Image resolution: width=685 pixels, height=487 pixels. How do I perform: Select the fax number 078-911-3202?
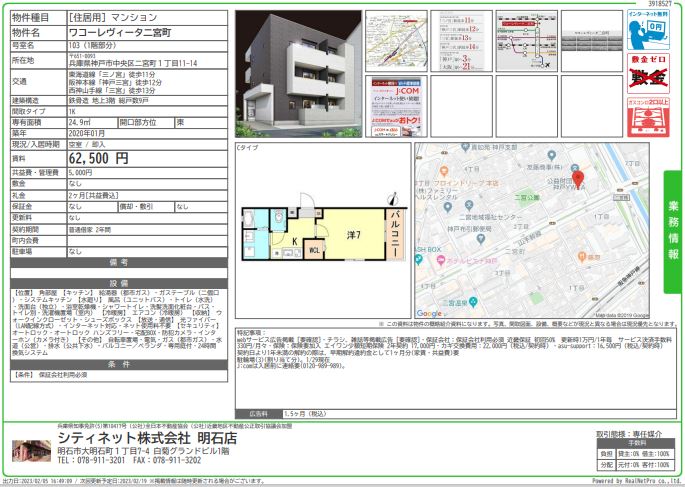(167, 460)
